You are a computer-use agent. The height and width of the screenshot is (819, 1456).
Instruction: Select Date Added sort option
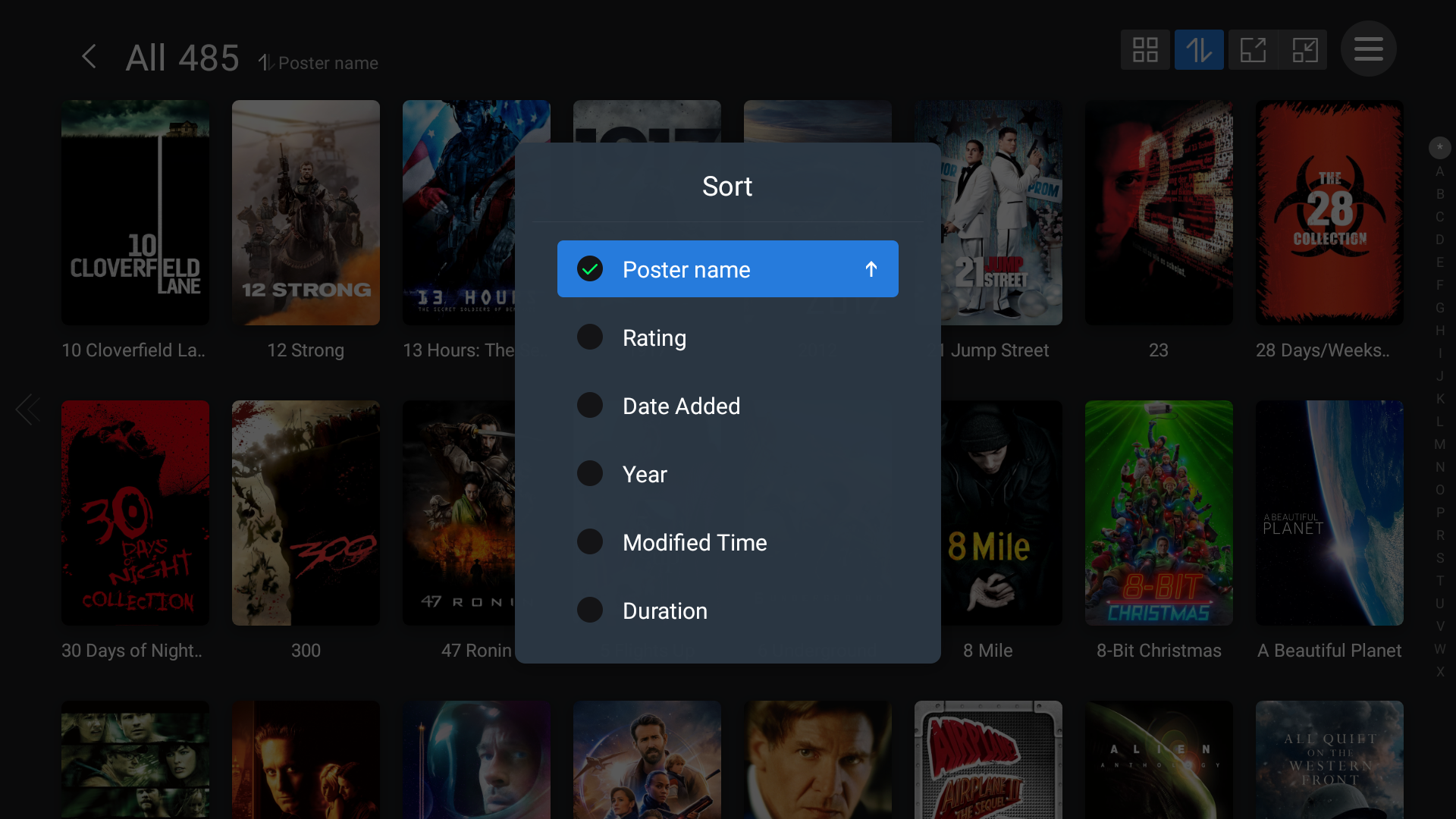click(728, 406)
